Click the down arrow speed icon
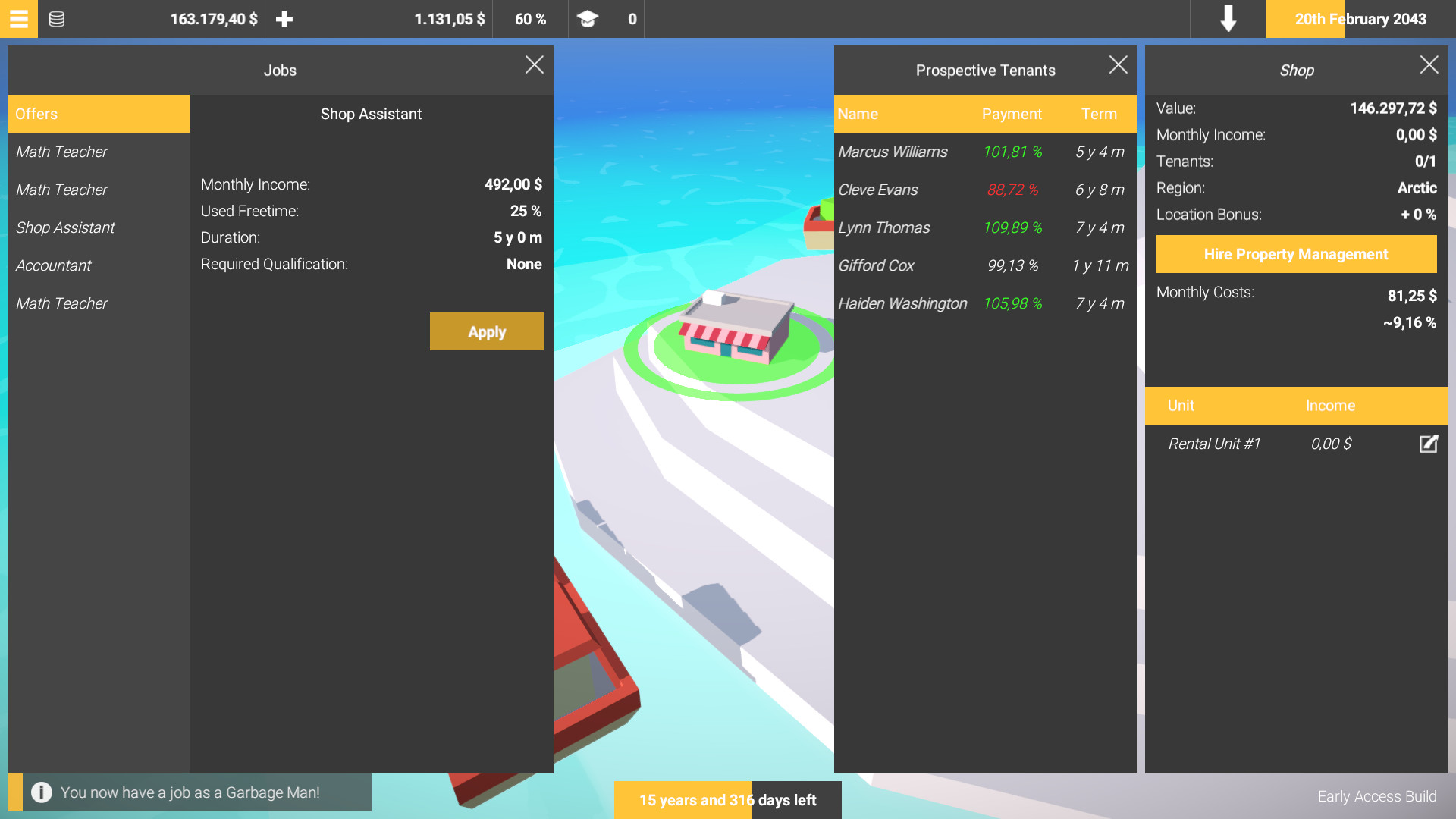 click(x=1228, y=19)
